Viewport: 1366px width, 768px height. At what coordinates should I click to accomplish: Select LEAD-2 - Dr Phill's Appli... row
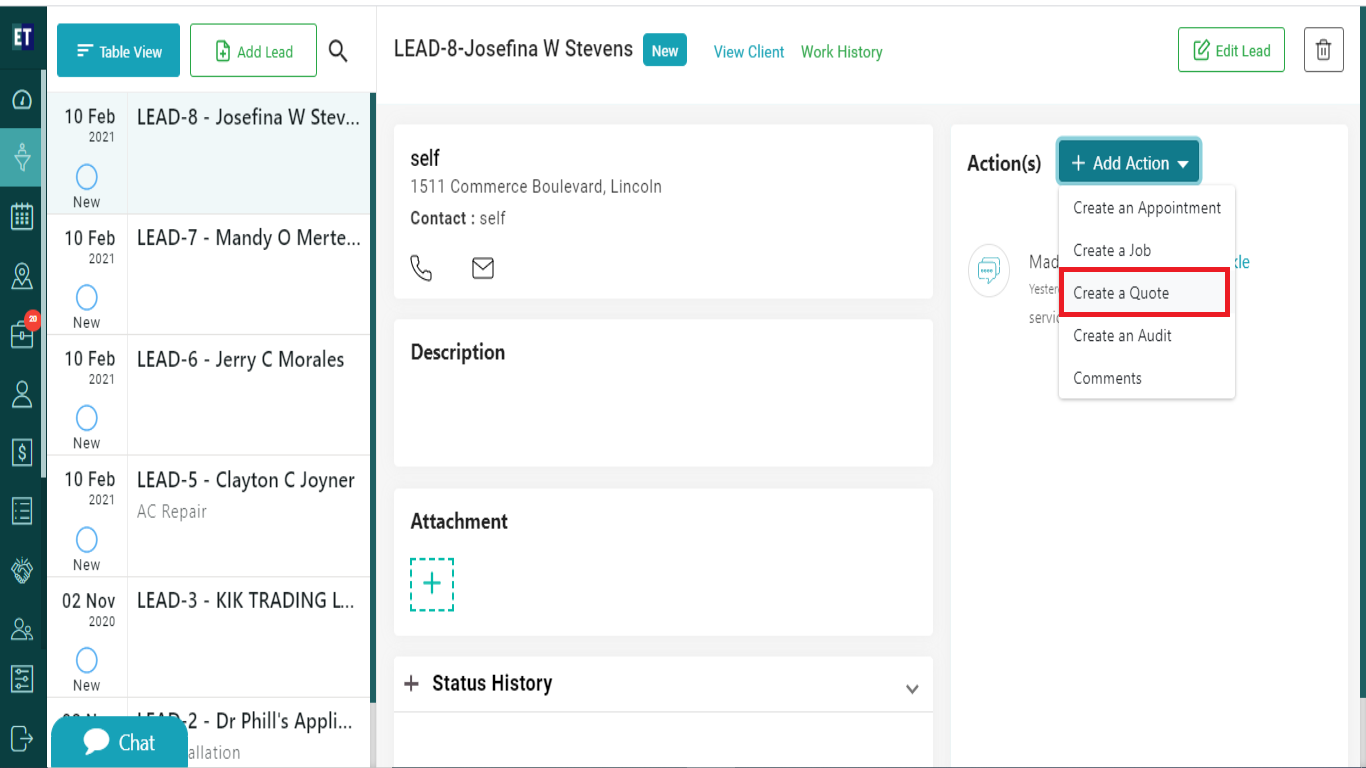tap(208, 733)
